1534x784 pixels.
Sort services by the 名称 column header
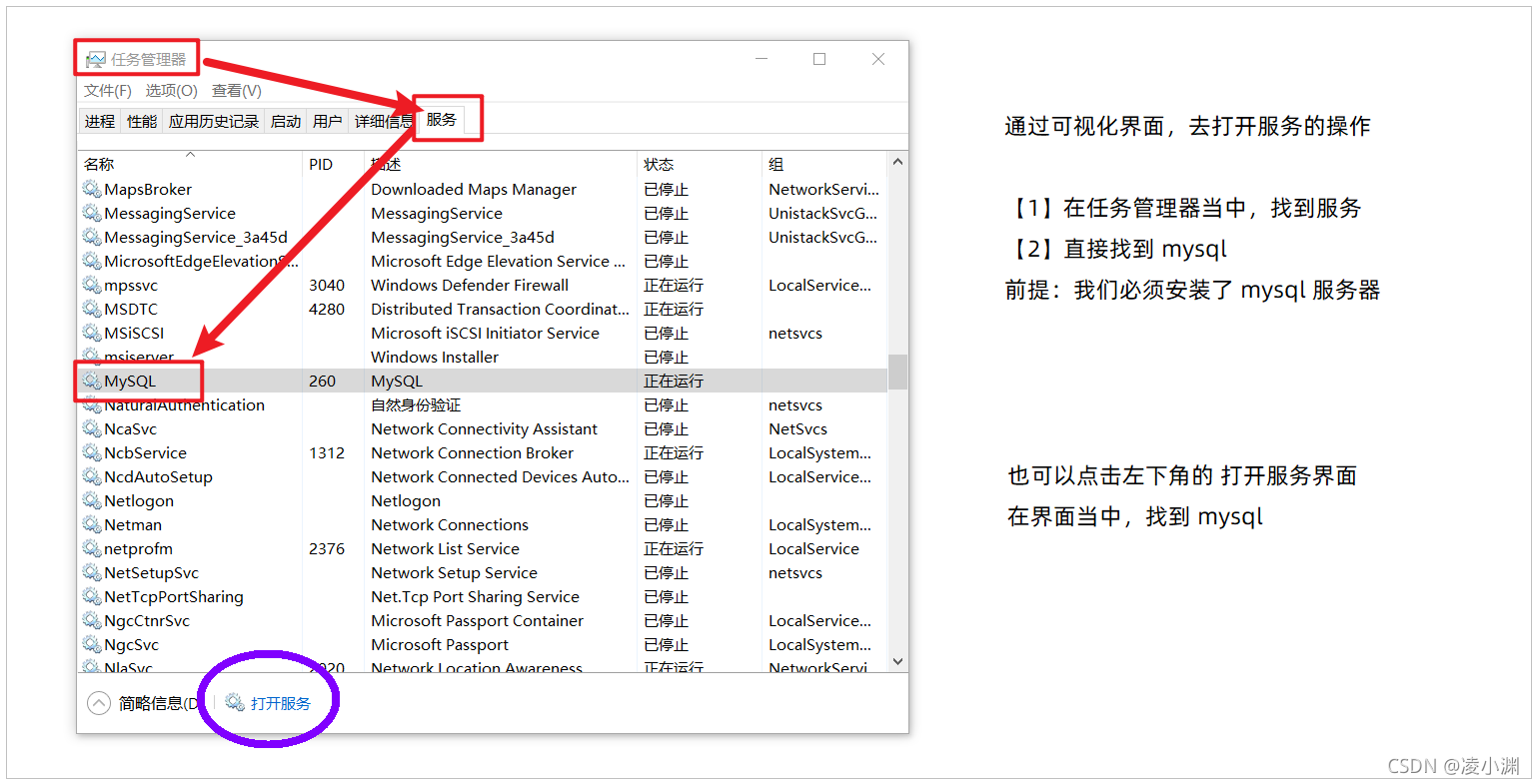coord(190,164)
